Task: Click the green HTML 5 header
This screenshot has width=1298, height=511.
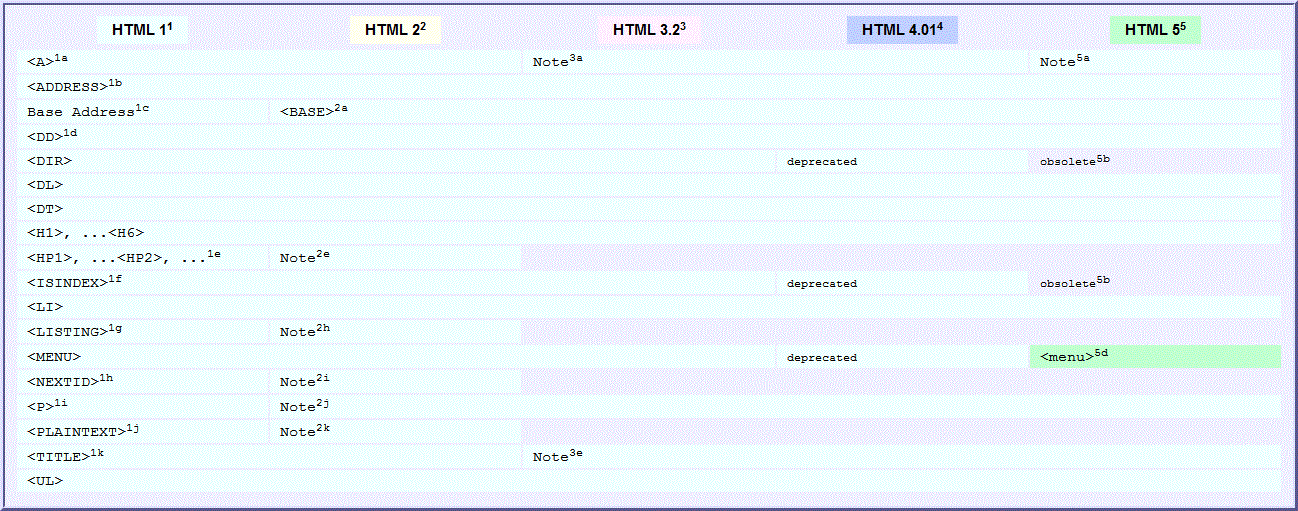Action: 1155,30
